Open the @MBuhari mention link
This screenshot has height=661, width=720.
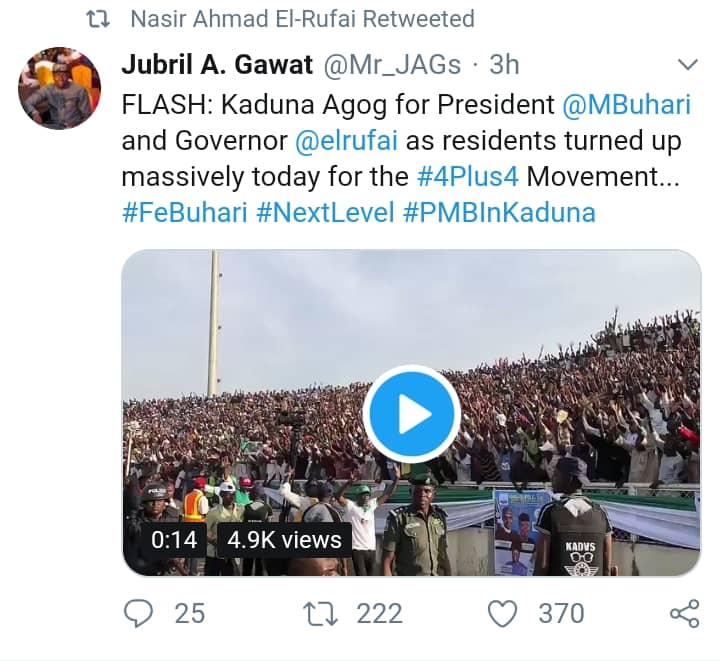click(626, 104)
